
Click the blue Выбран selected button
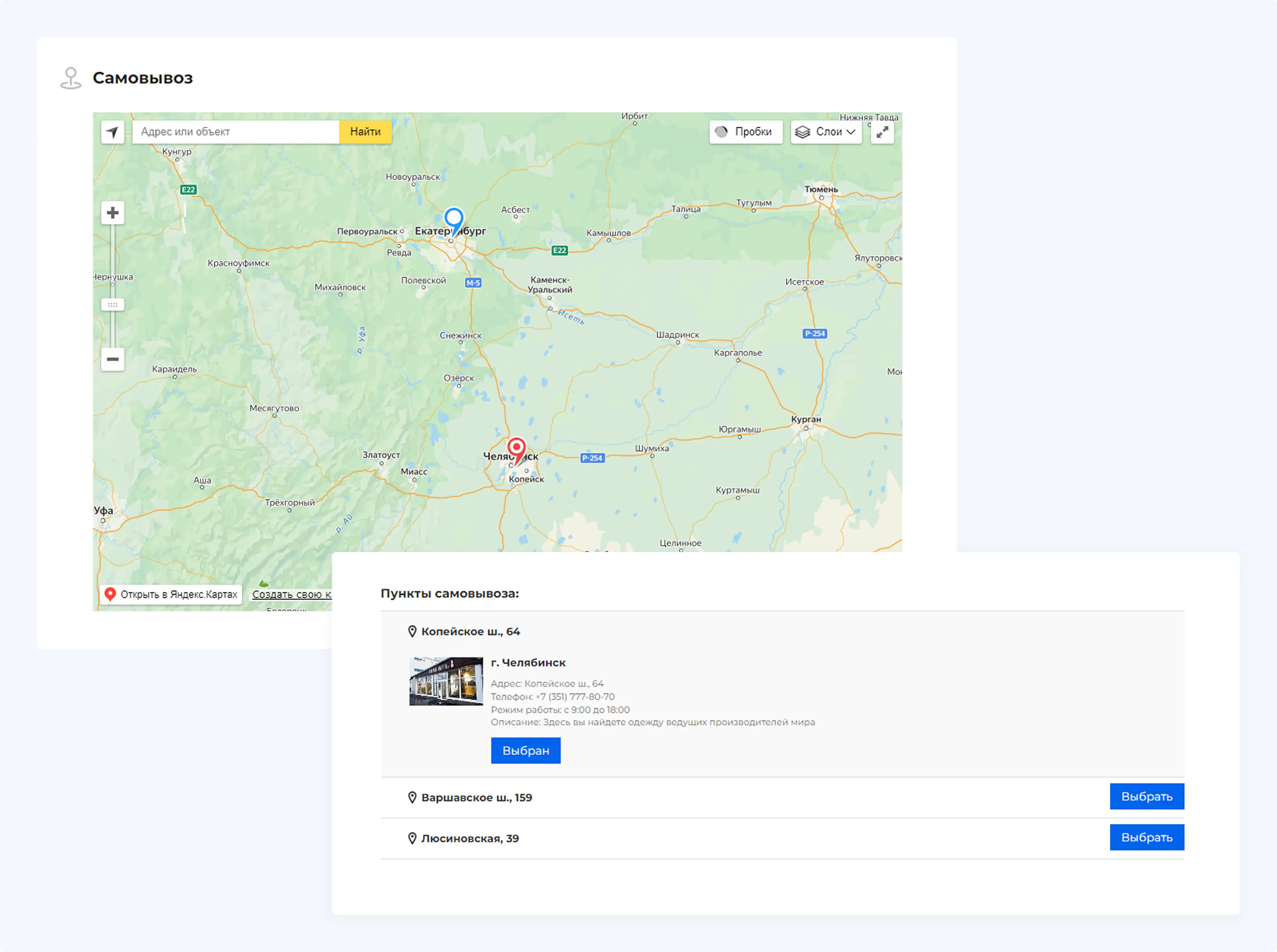tap(525, 750)
